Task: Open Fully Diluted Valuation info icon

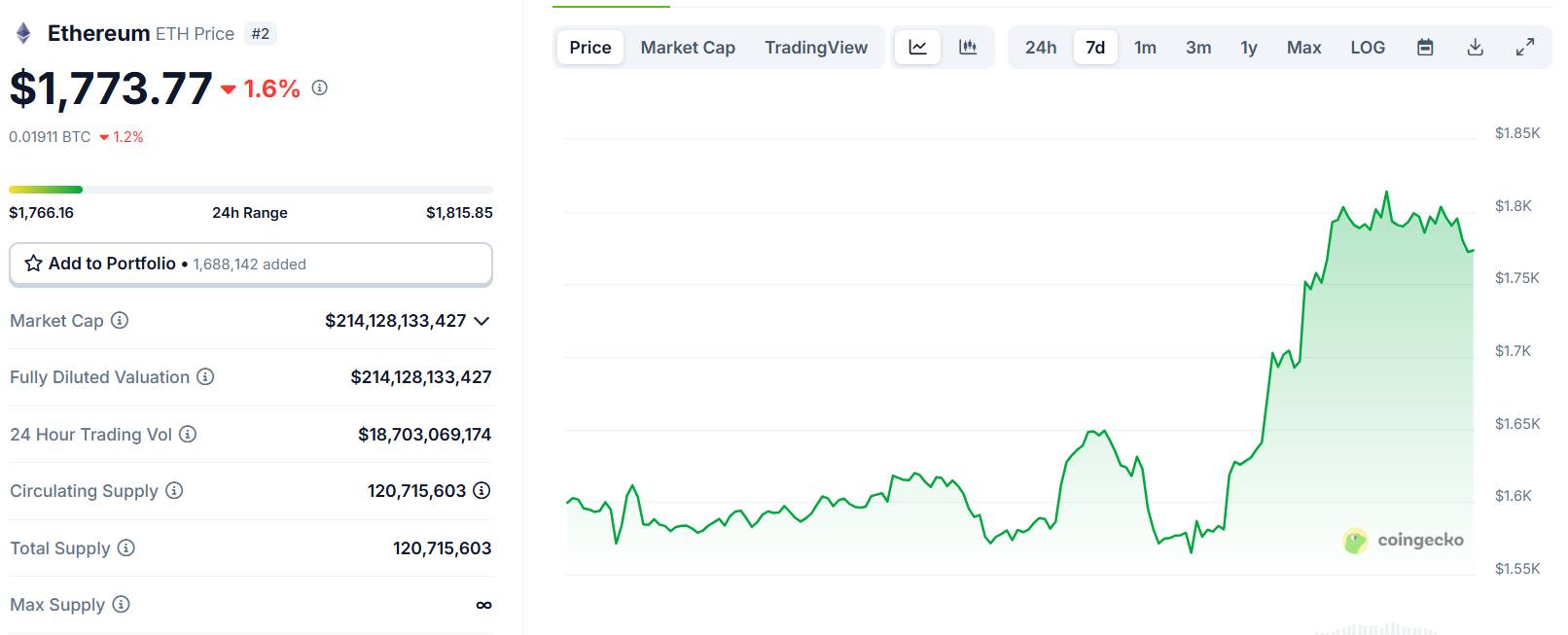Action: tap(205, 376)
